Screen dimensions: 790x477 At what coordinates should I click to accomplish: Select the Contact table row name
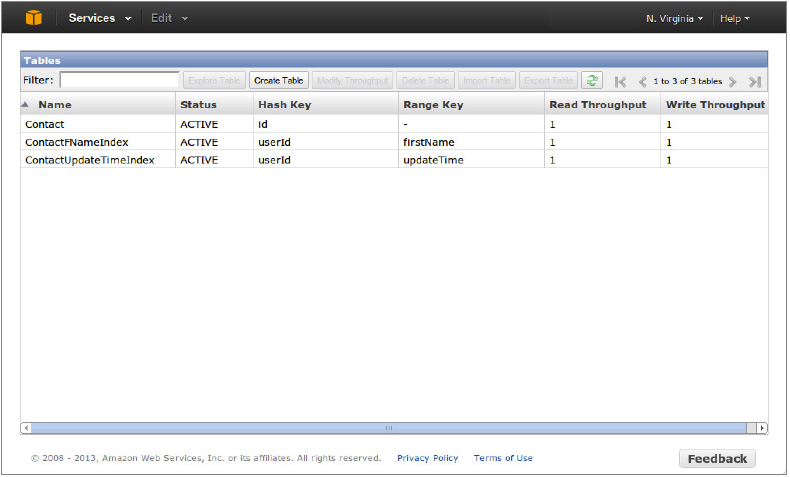pyautogui.click(x=45, y=124)
